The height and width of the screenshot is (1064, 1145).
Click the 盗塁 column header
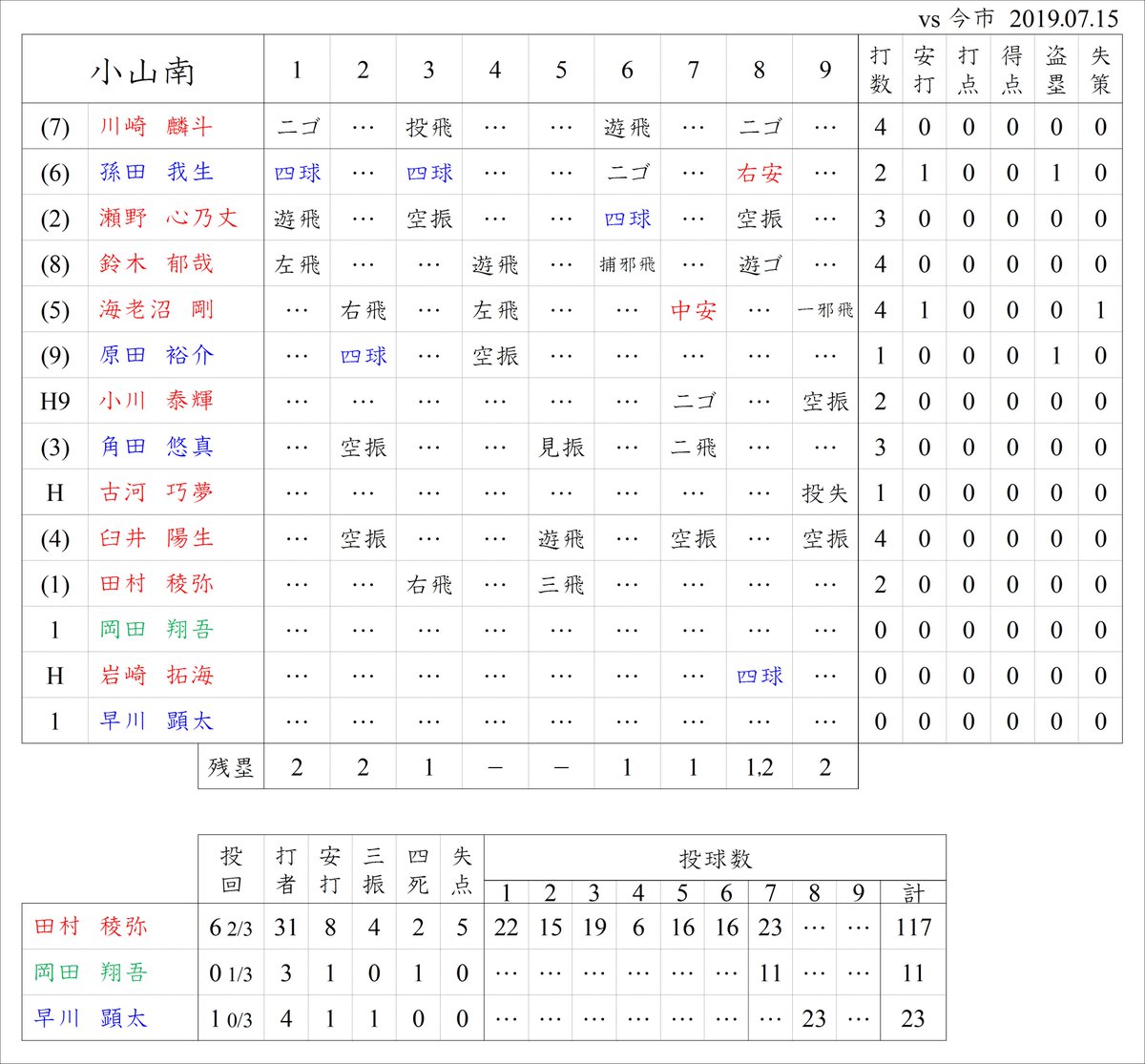pos(1055,71)
